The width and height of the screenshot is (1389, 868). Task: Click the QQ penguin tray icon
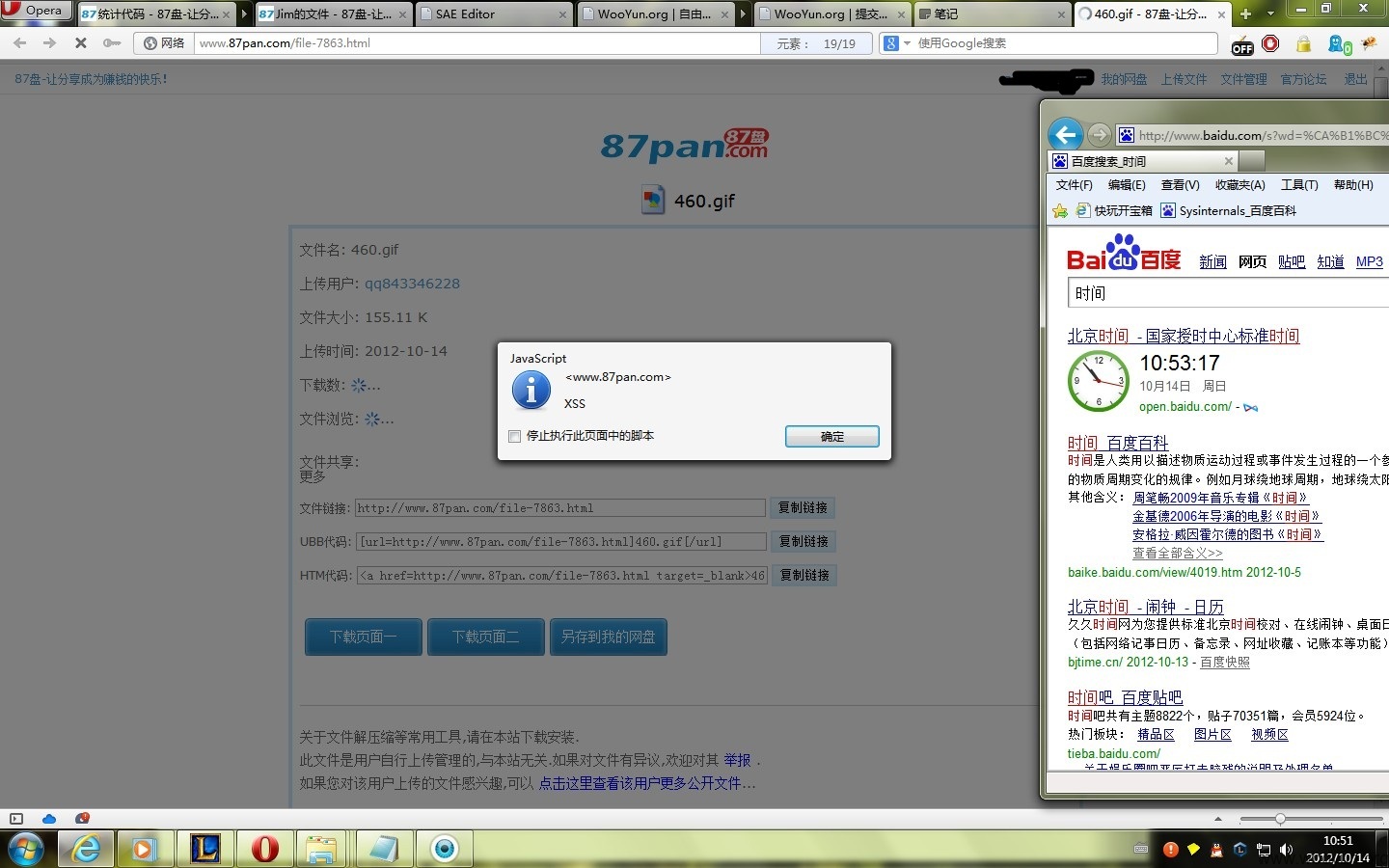(1216, 850)
